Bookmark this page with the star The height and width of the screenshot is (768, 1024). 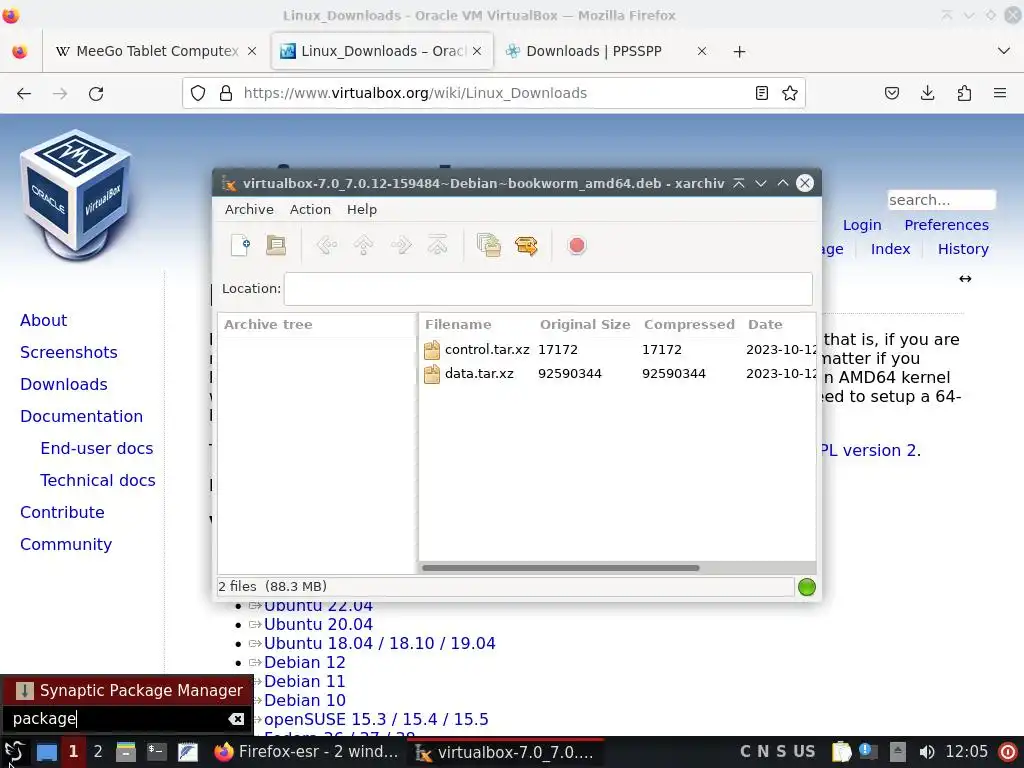tap(790, 93)
